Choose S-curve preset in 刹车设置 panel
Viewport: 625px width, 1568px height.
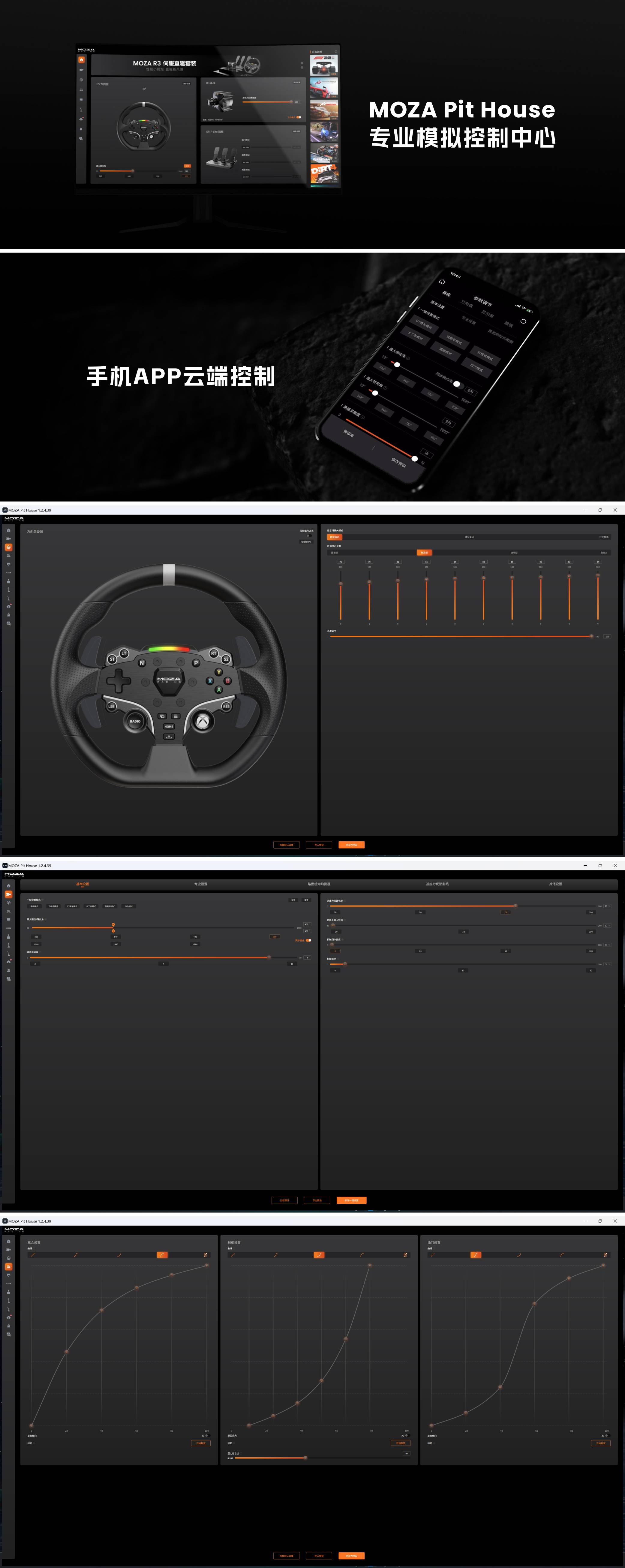tap(276, 1255)
